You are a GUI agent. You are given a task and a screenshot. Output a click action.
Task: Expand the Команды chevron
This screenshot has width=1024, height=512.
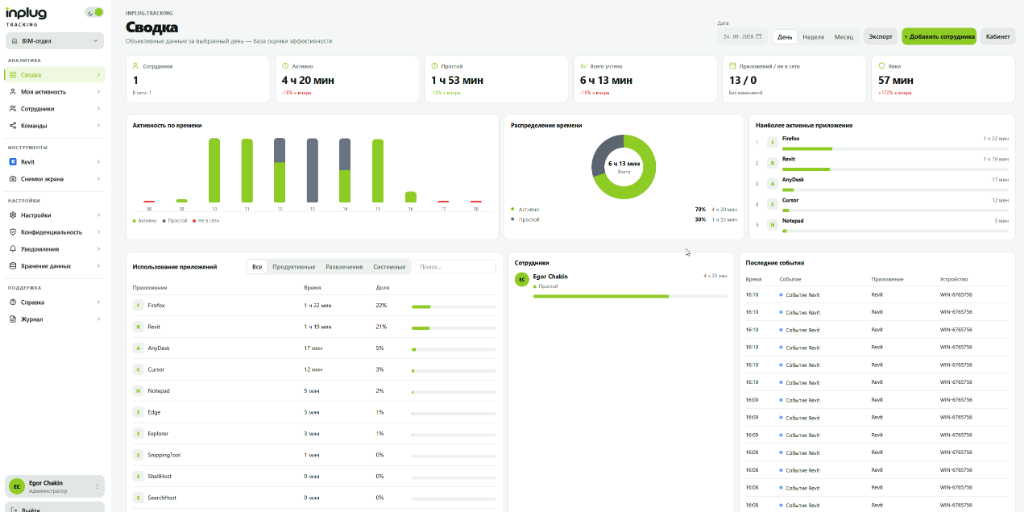pos(99,125)
